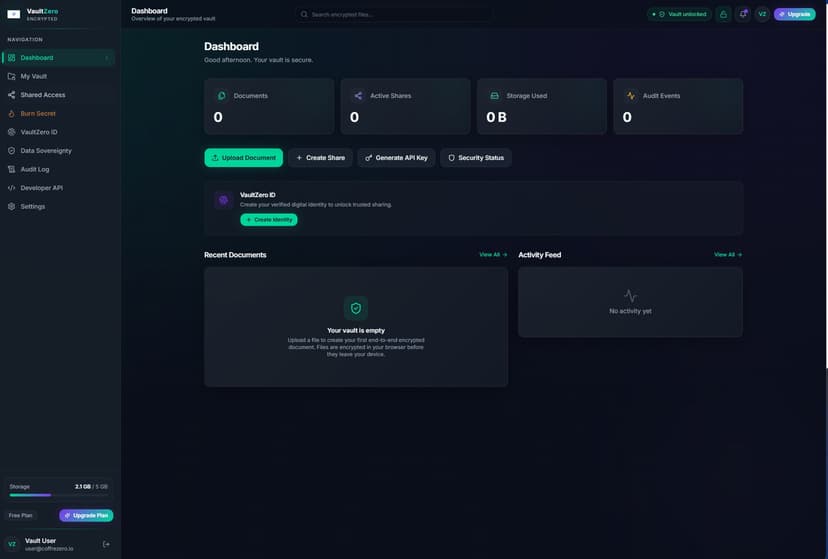Click View All for Activity Feed
This screenshot has width=828, height=559.
coord(728,254)
